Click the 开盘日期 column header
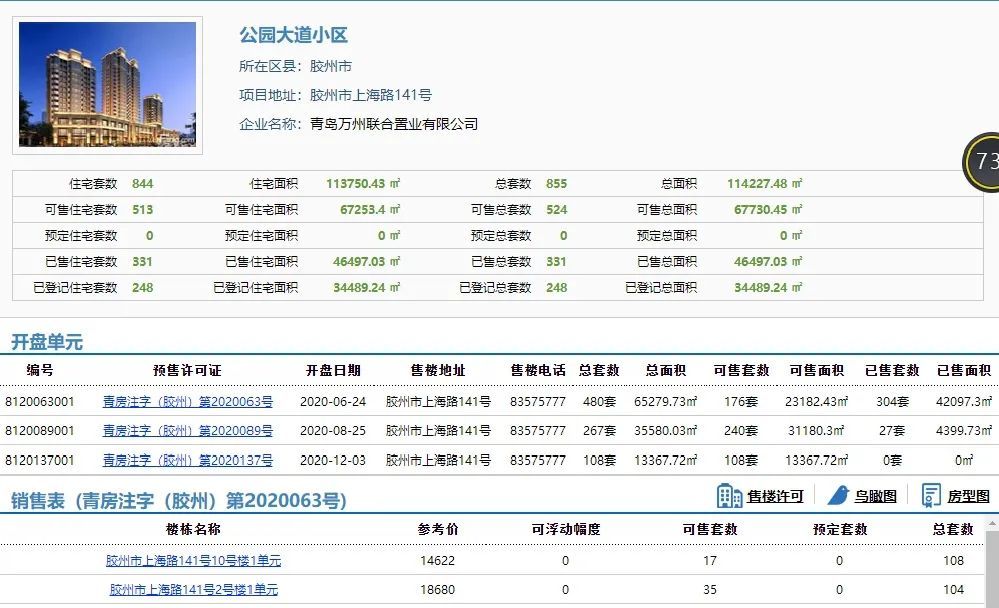The image size is (999, 608). [333, 370]
